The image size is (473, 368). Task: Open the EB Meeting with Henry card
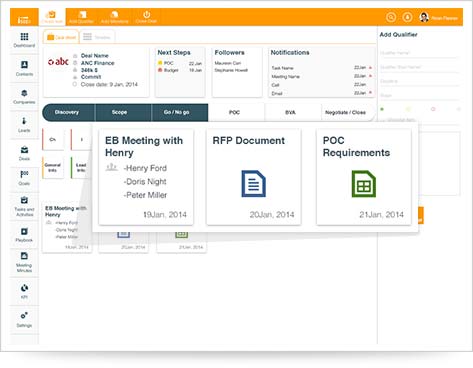click(146, 177)
